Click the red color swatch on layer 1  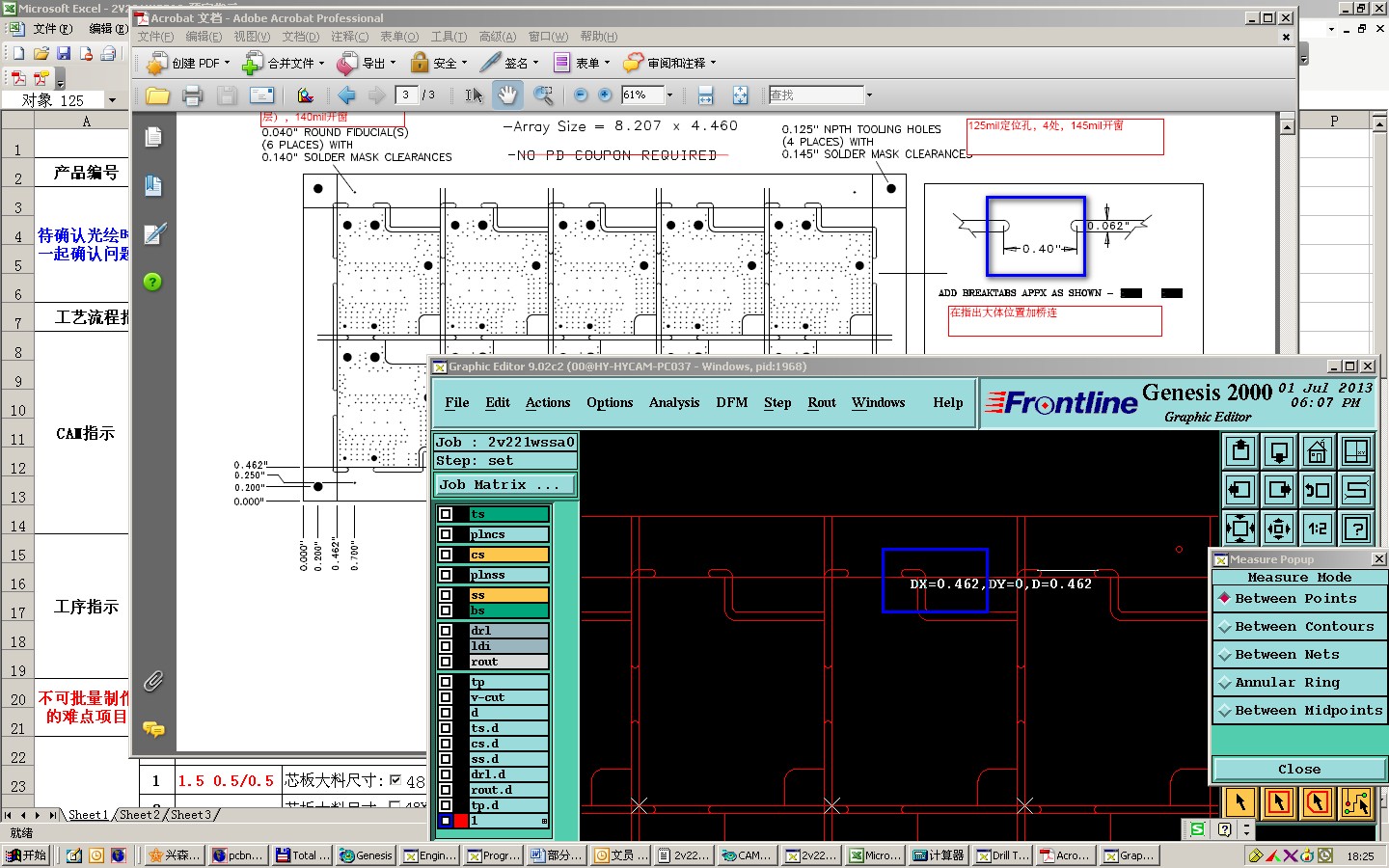tap(461, 821)
